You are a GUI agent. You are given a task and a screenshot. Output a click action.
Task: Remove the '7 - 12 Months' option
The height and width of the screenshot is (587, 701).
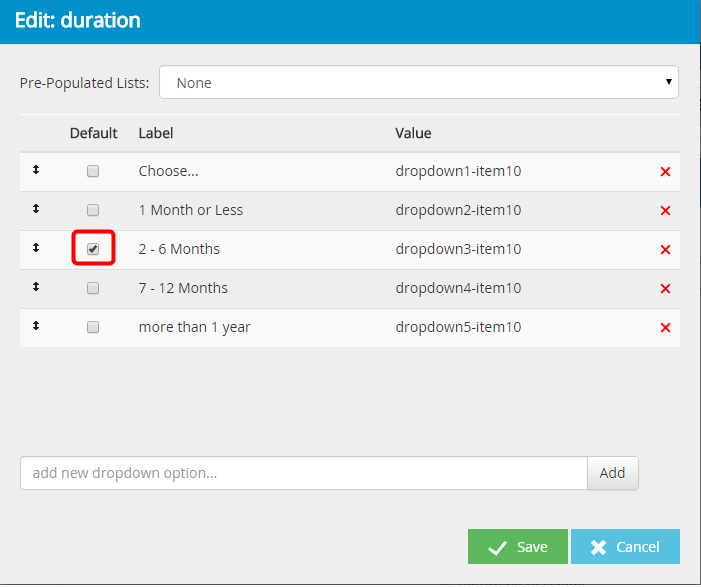665,289
